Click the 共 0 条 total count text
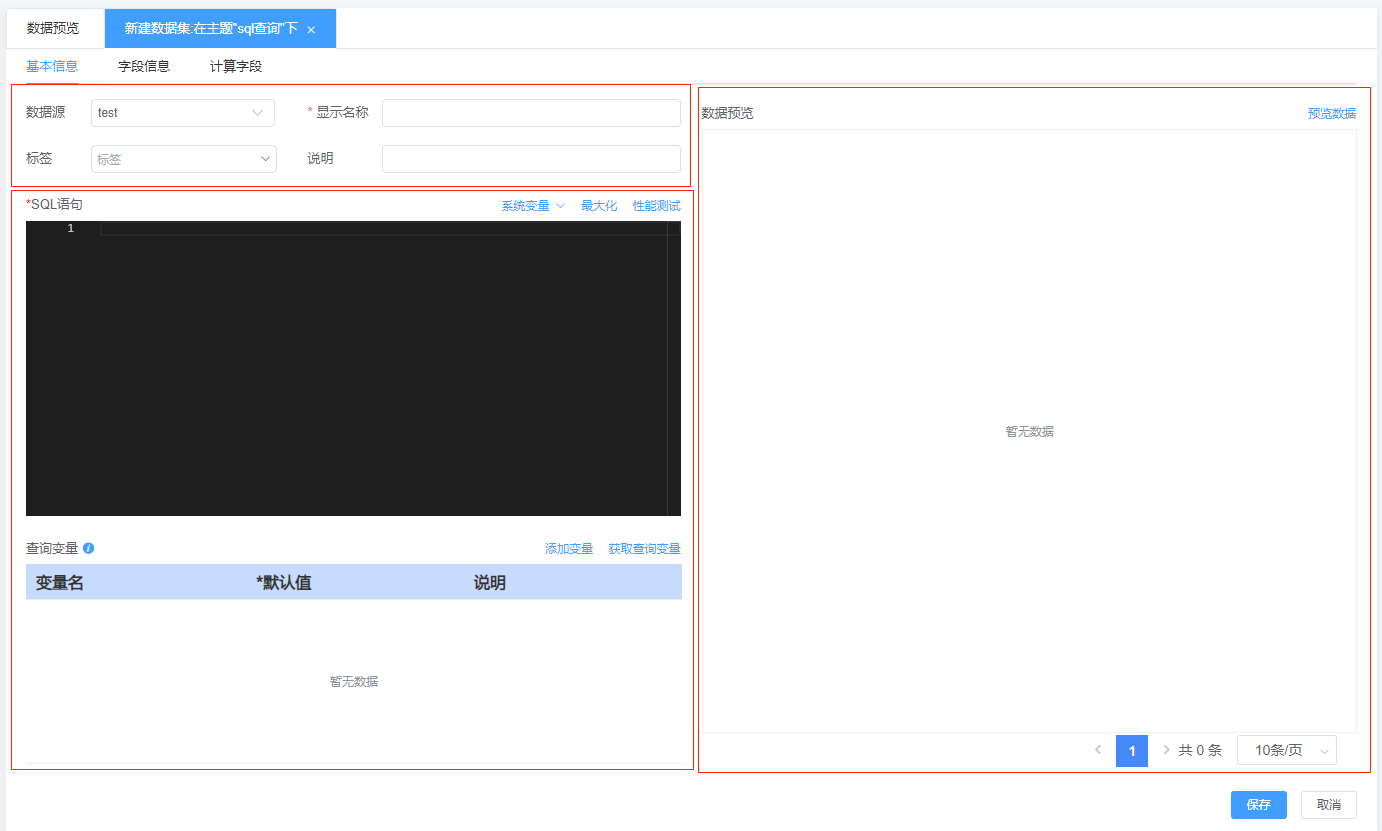The image size is (1382, 831). [1200, 750]
